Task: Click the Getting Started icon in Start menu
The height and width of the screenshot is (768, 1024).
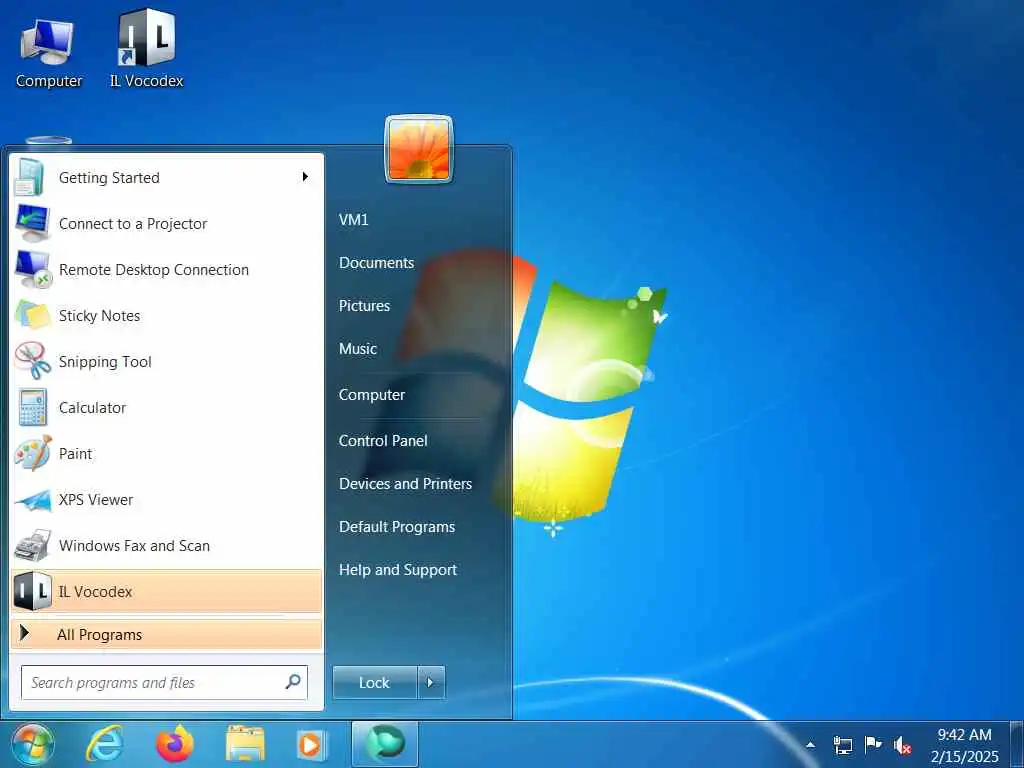Action: click(x=30, y=177)
